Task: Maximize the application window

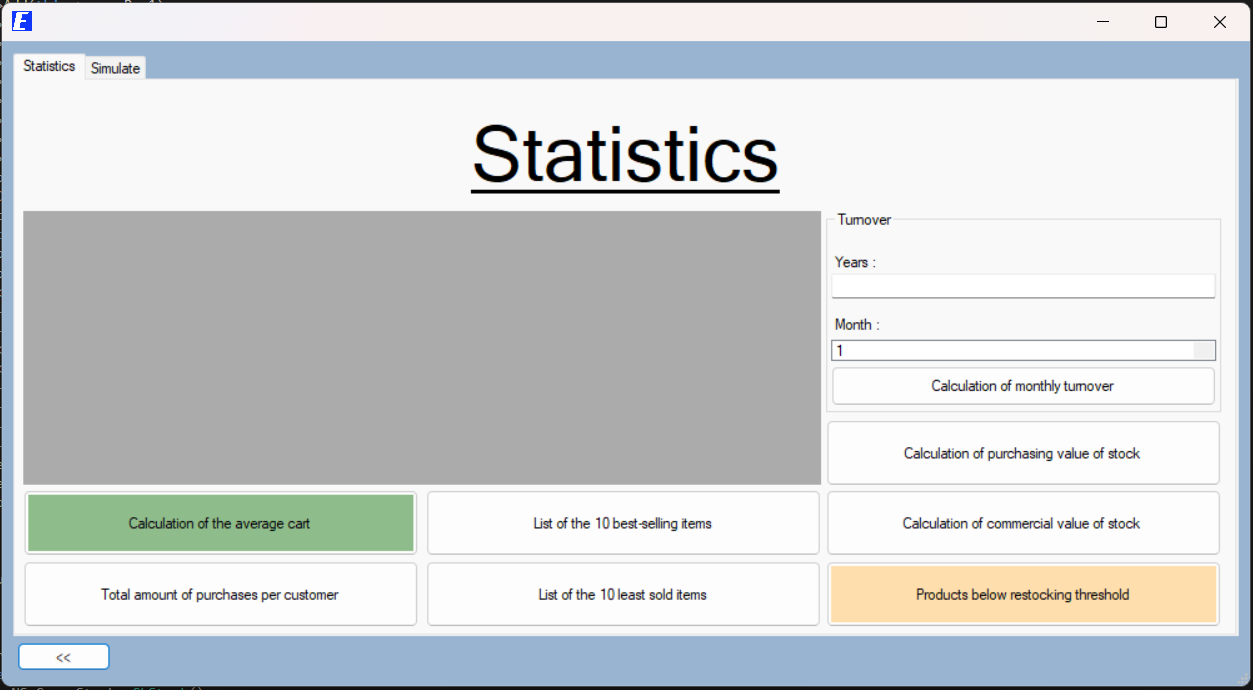Action: (x=1161, y=21)
